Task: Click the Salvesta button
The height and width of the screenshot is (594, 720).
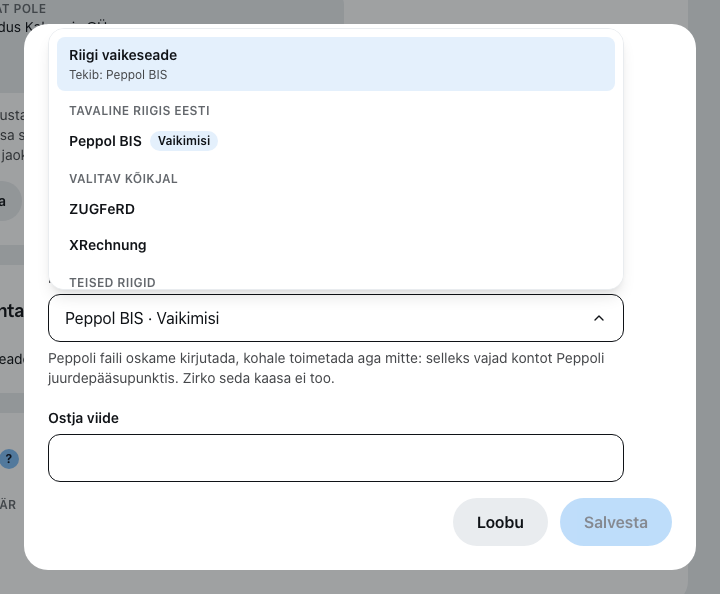Action: point(616,522)
